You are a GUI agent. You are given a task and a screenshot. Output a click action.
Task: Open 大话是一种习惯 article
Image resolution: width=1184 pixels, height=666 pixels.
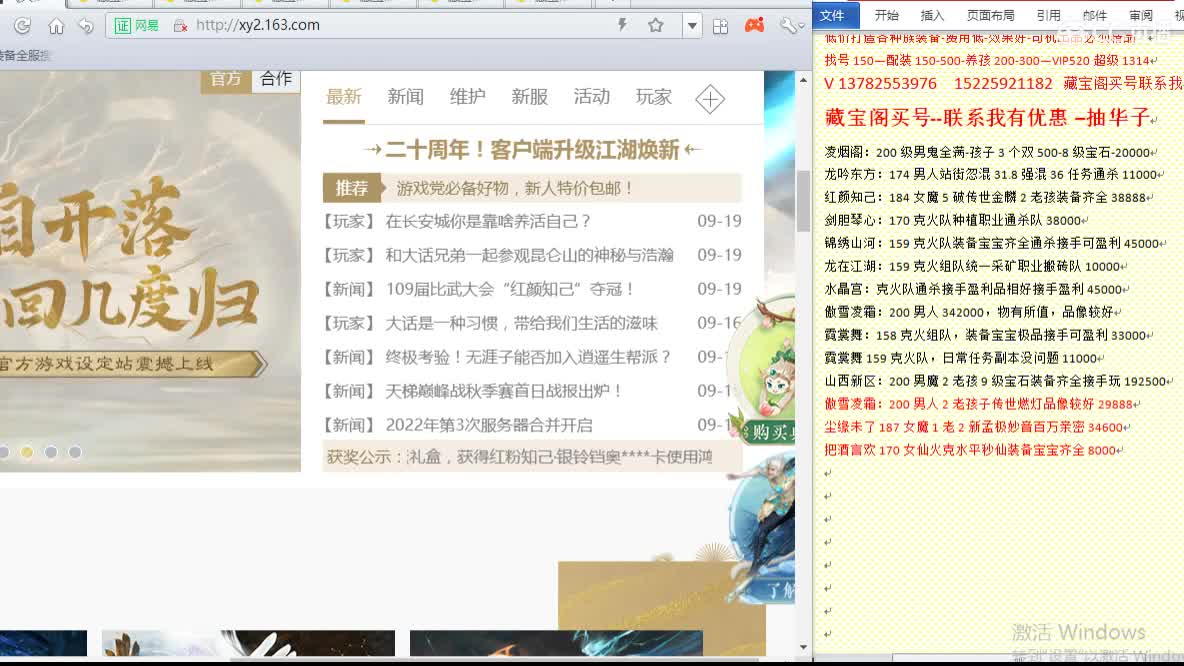pos(521,323)
